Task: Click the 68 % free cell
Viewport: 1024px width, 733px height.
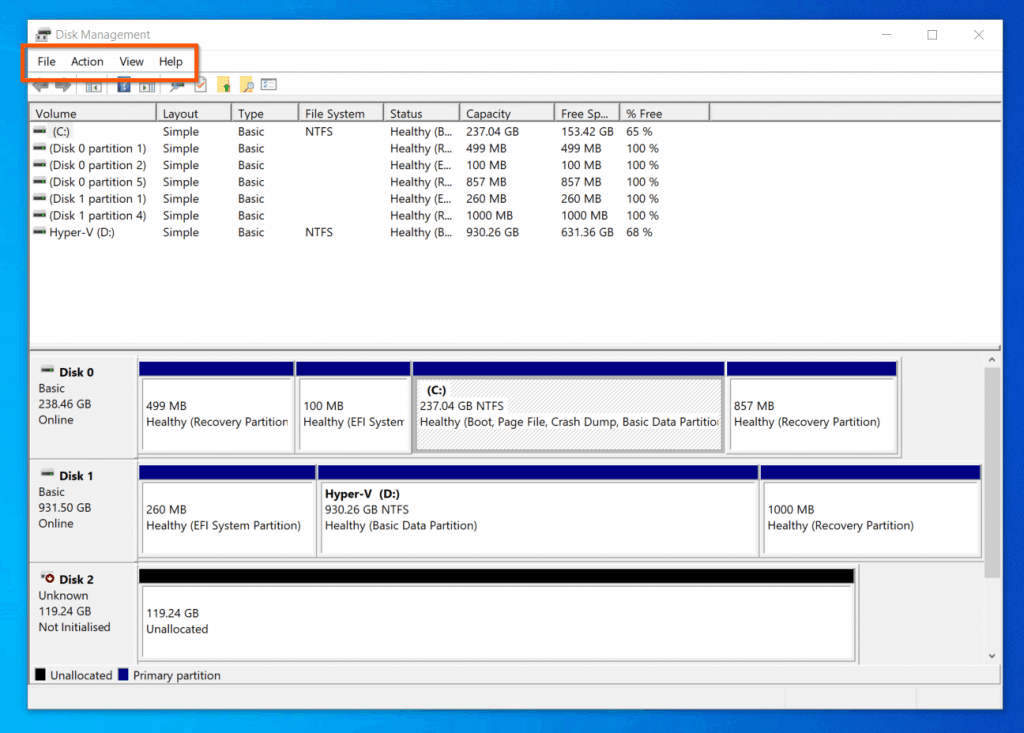Action: pos(639,232)
